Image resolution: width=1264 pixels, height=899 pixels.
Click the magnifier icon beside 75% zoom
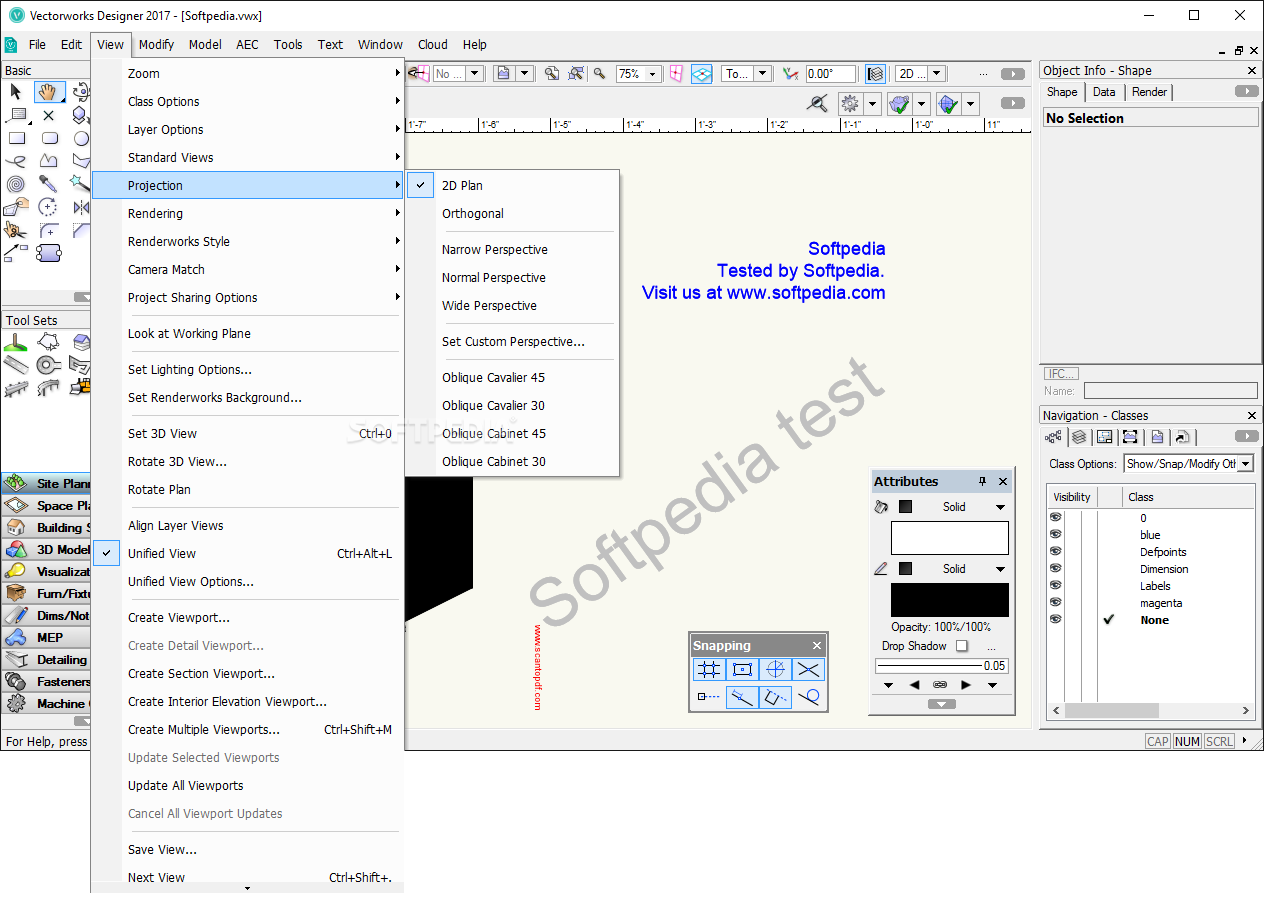coord(600,73)
